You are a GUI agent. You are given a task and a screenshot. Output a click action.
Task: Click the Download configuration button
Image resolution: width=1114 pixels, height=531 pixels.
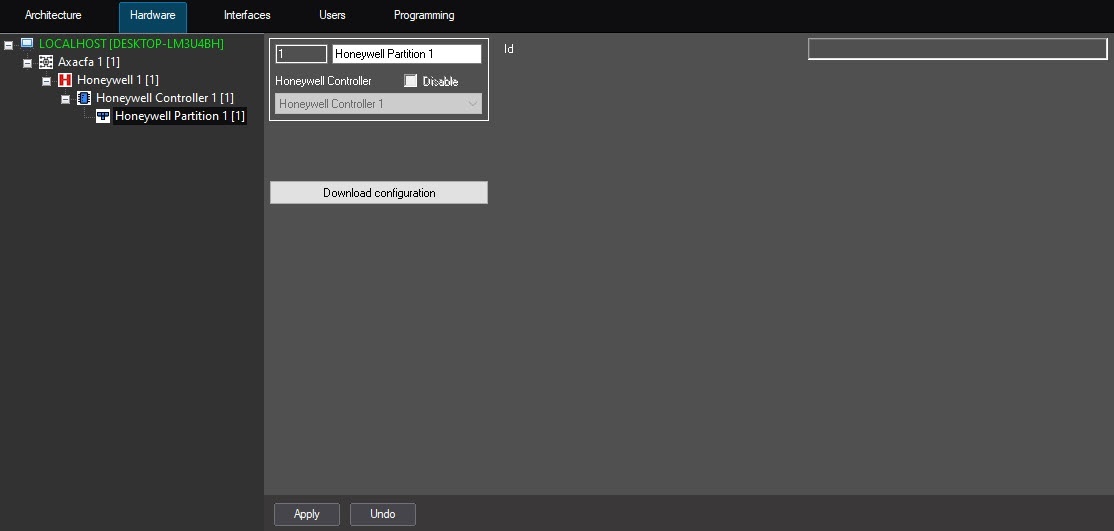point(379,193)
